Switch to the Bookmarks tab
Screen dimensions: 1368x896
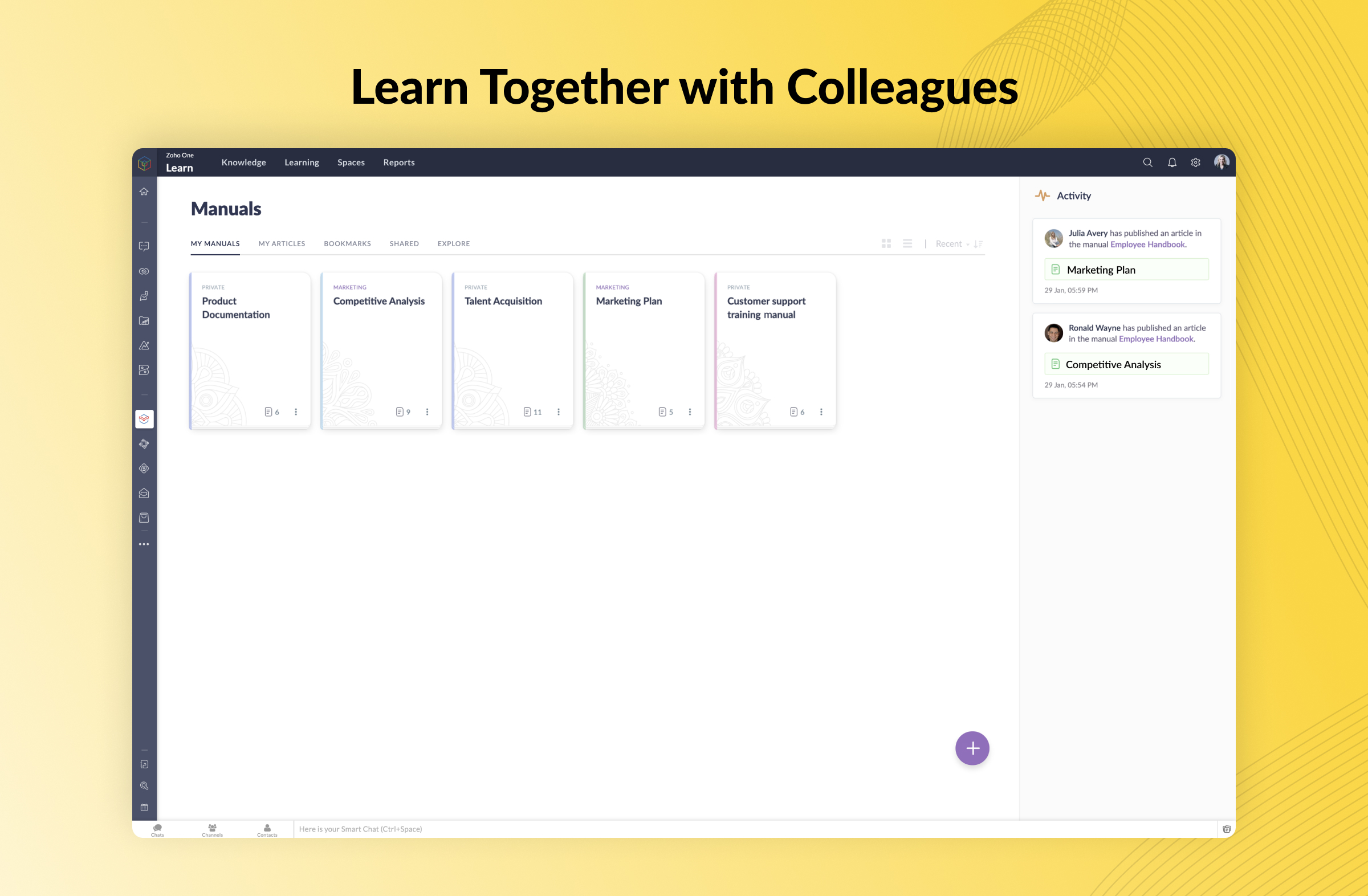click(x=347, y=243)
